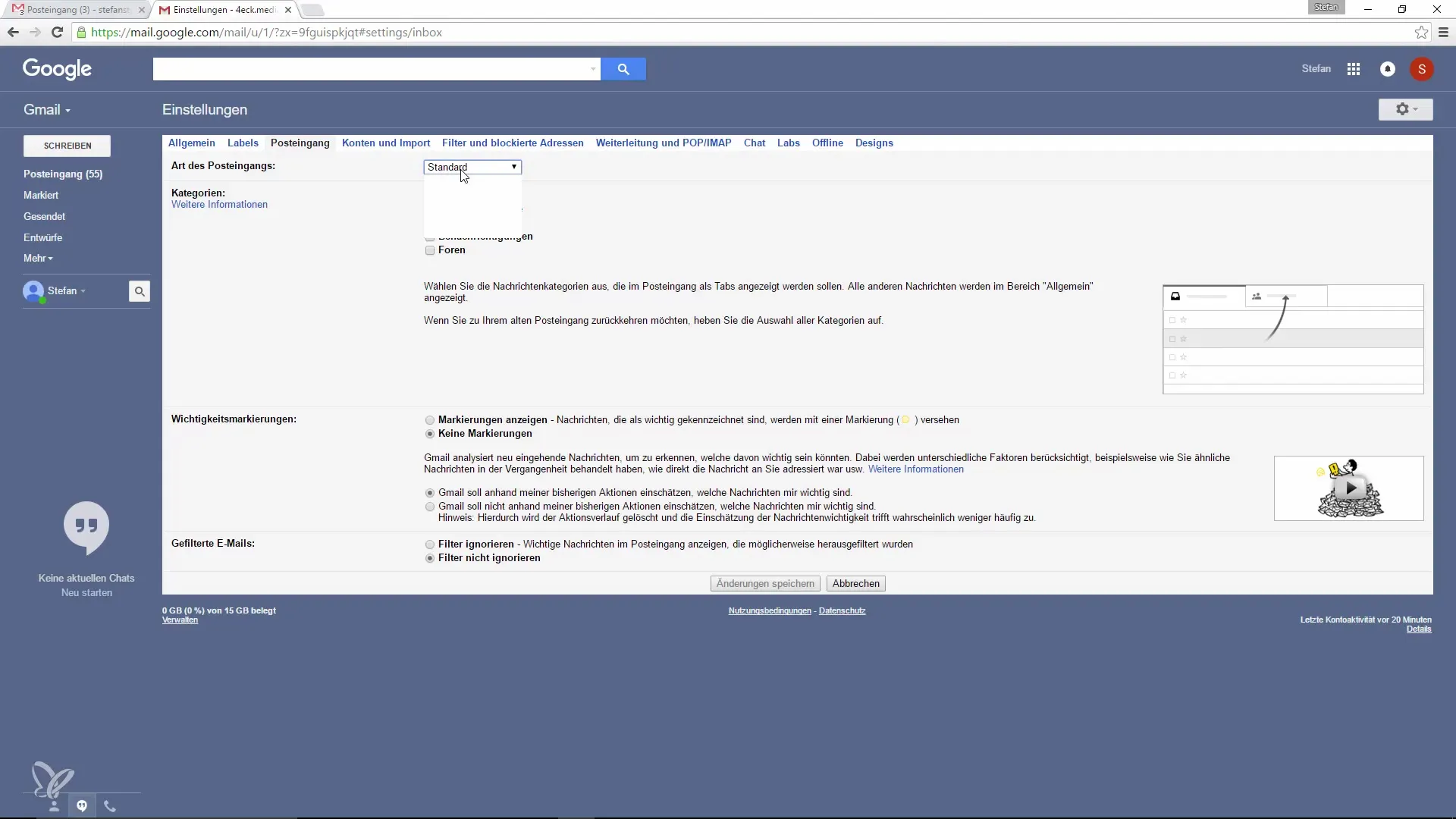Open the settings gear menu
1456x819 pixels.
1405,109
